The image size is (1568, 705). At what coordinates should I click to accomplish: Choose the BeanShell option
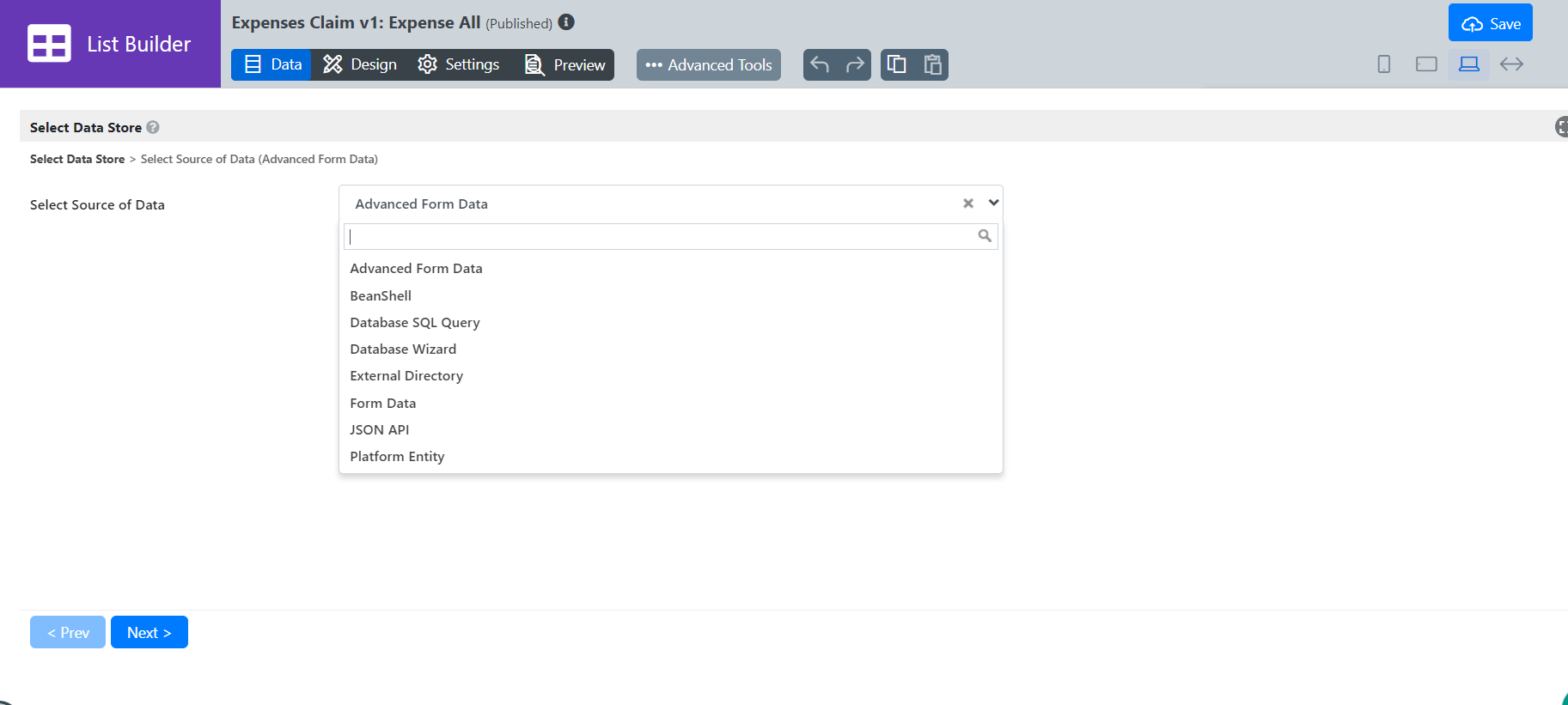(x=671, y=295)
